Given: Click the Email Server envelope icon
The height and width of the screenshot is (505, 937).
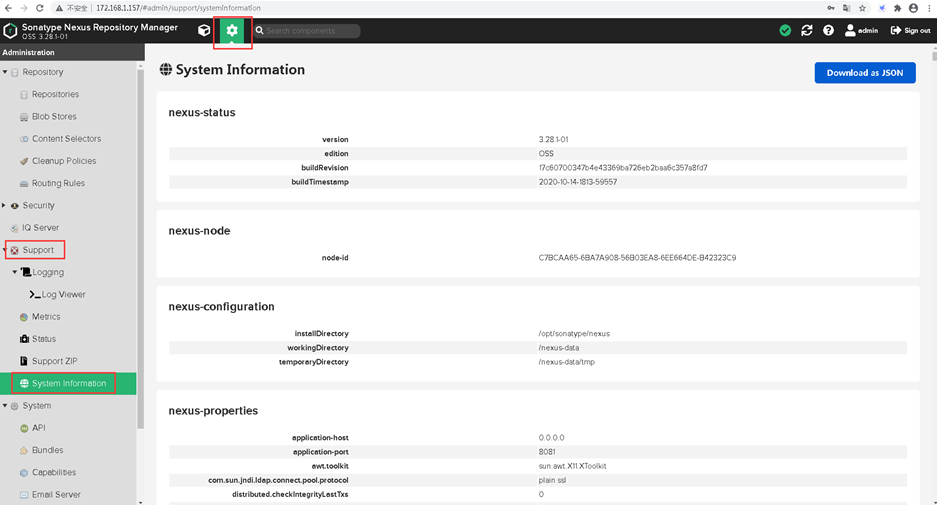Looking at the screenshot, I should click(x=24, y=495).
